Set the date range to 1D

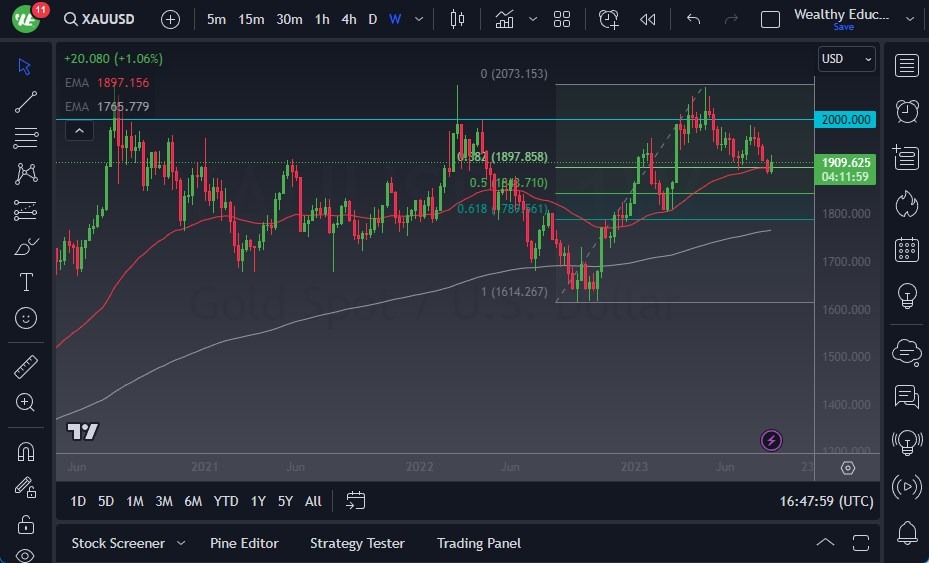click(78, 501)
